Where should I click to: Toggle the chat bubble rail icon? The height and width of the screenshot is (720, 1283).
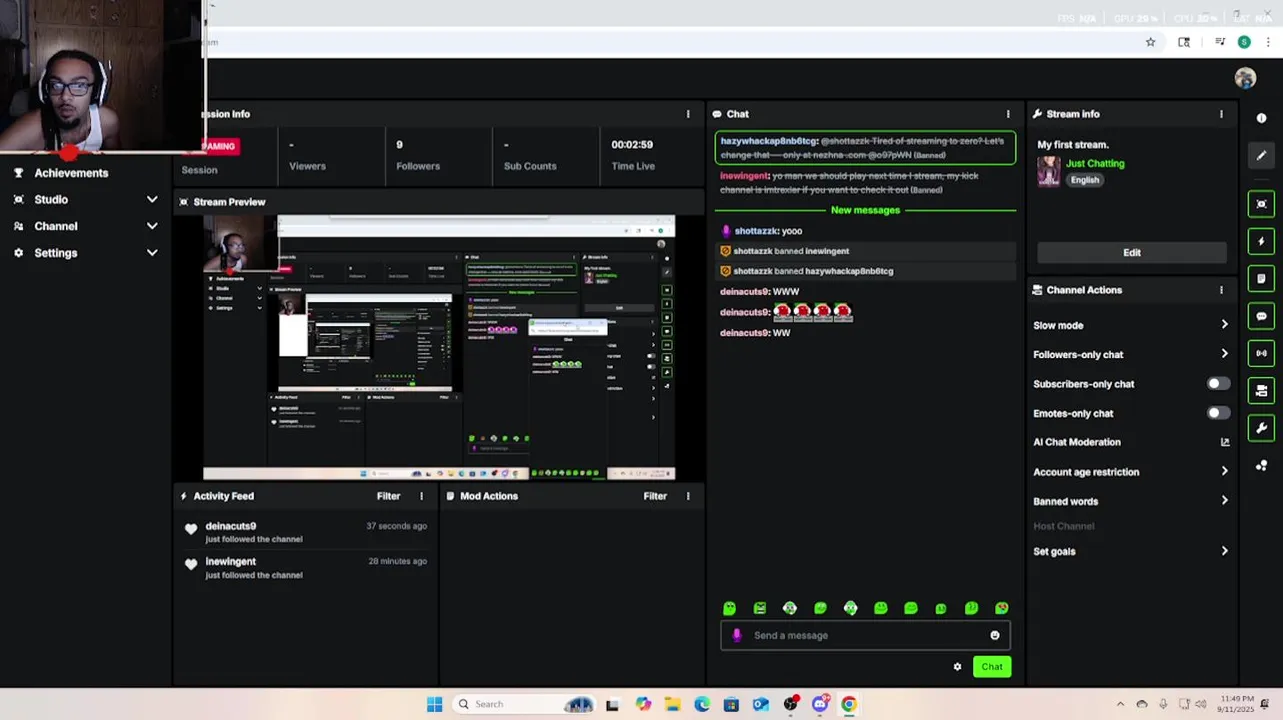pos(1261,316)
